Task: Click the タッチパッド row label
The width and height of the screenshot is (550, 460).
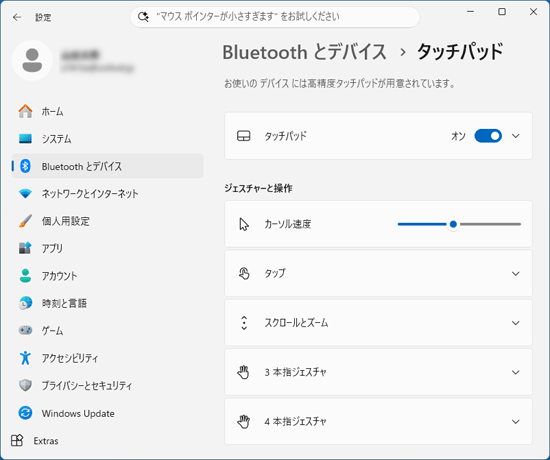Action: coord(286,136)
